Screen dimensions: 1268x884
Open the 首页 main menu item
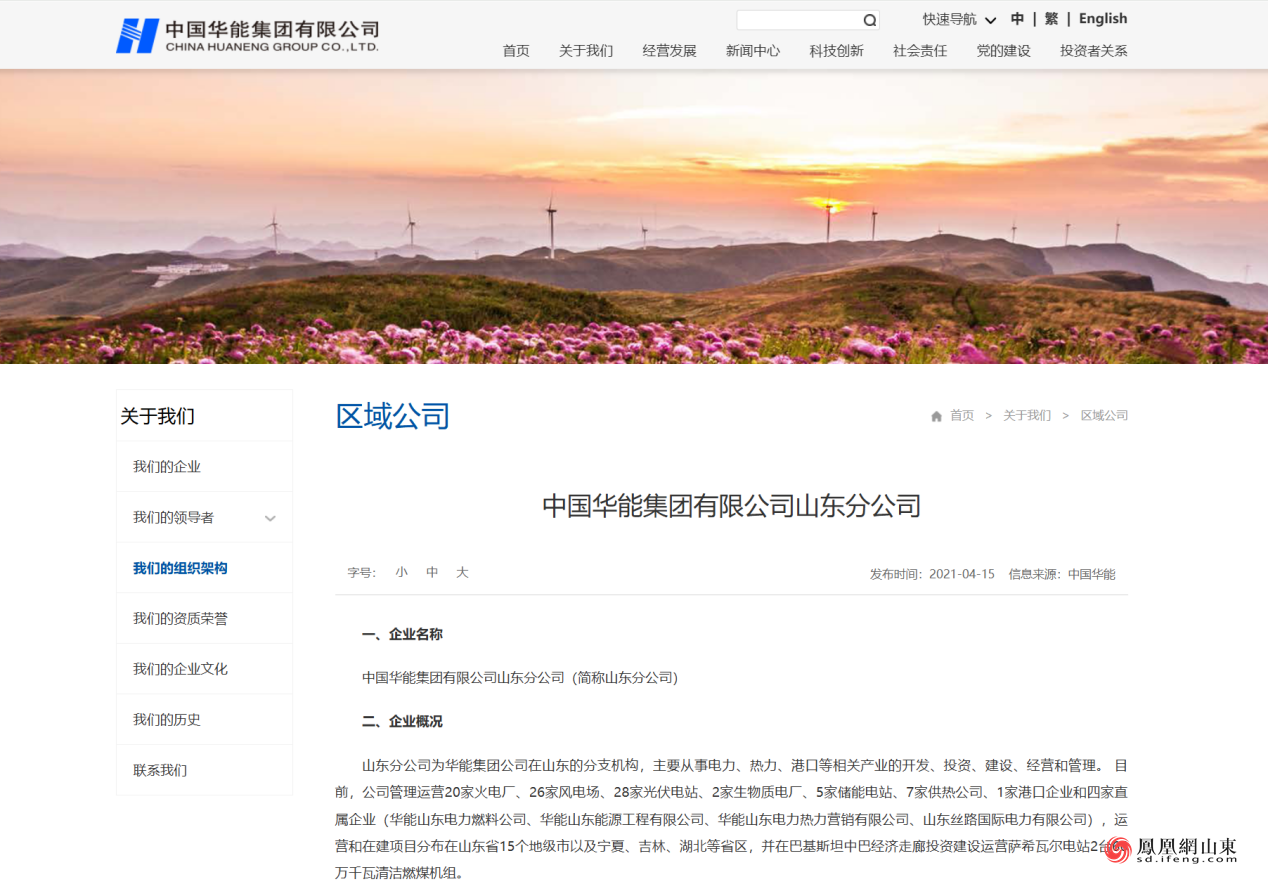point(516,51)
